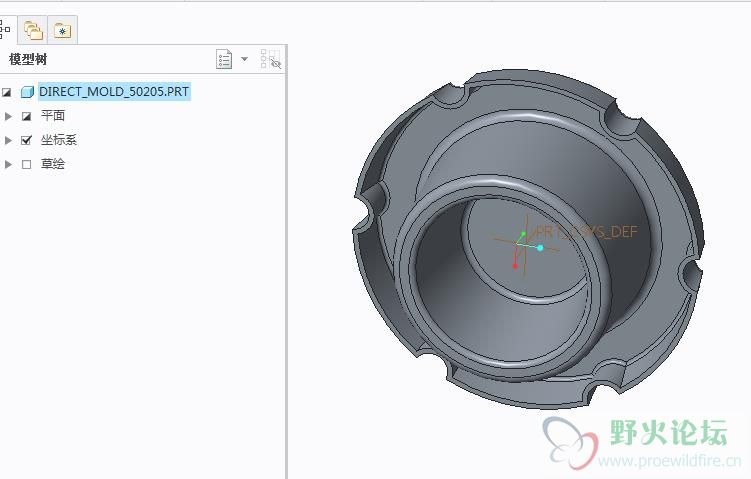The width and height of the screenshot is (751, 479).
Task: Toggle the checkbox left of DIRECT_MOLD_50205.PRT
Action: click(x=7, y=92)
